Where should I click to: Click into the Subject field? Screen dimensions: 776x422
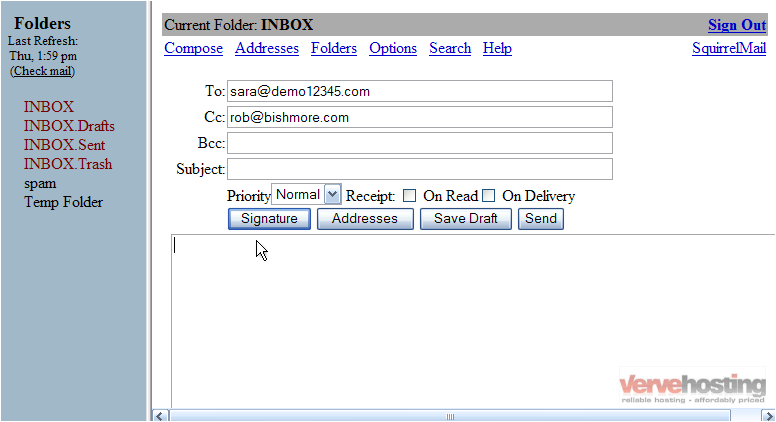[420, 169]
